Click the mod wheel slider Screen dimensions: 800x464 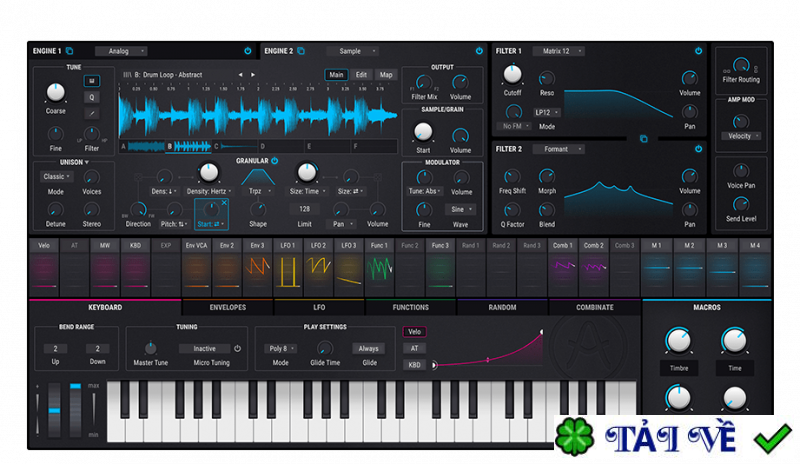[x=75, y=410]
